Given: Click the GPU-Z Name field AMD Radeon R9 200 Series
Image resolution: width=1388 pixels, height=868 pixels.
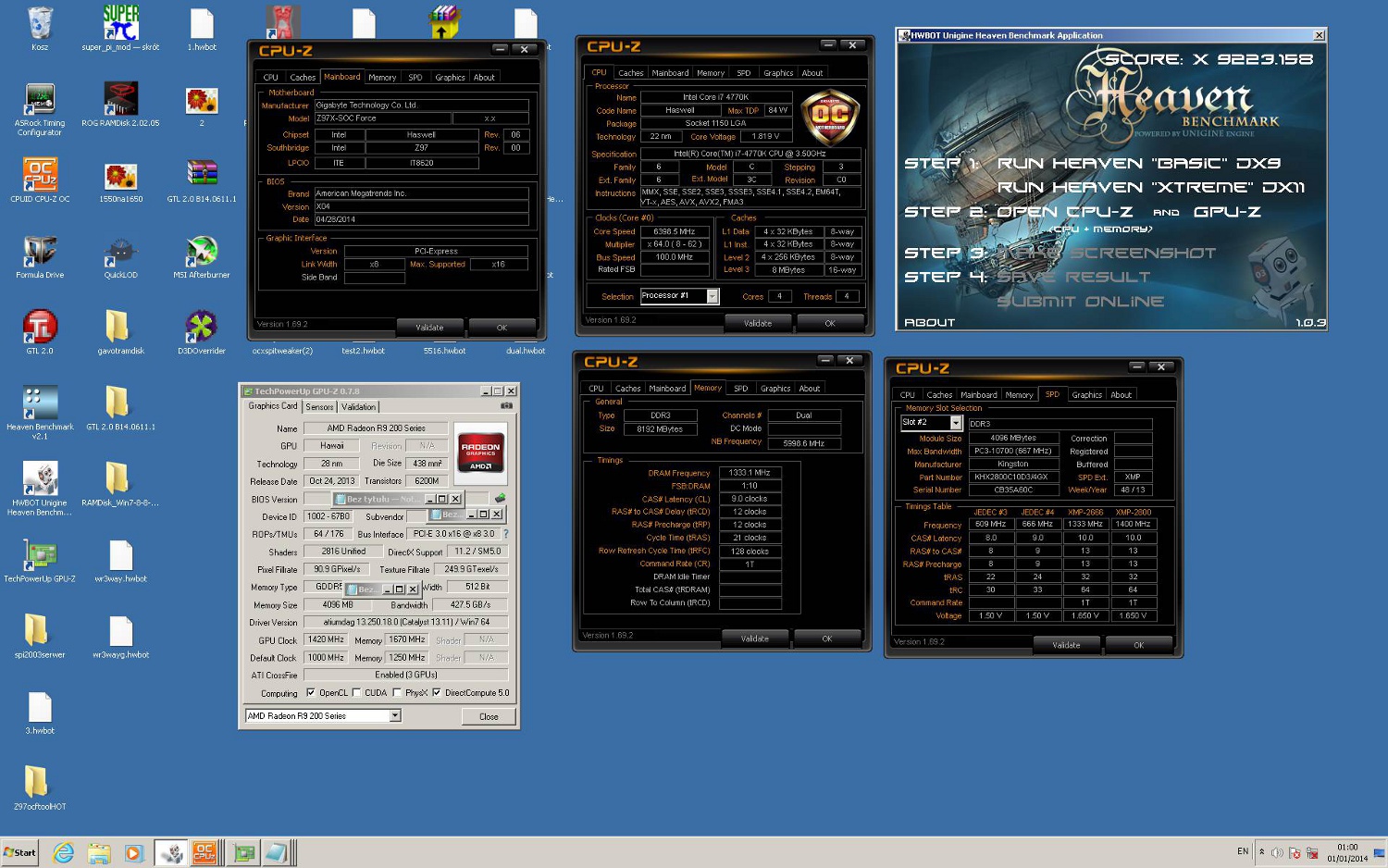Looking at the screenshot, I should pos(376,428).
